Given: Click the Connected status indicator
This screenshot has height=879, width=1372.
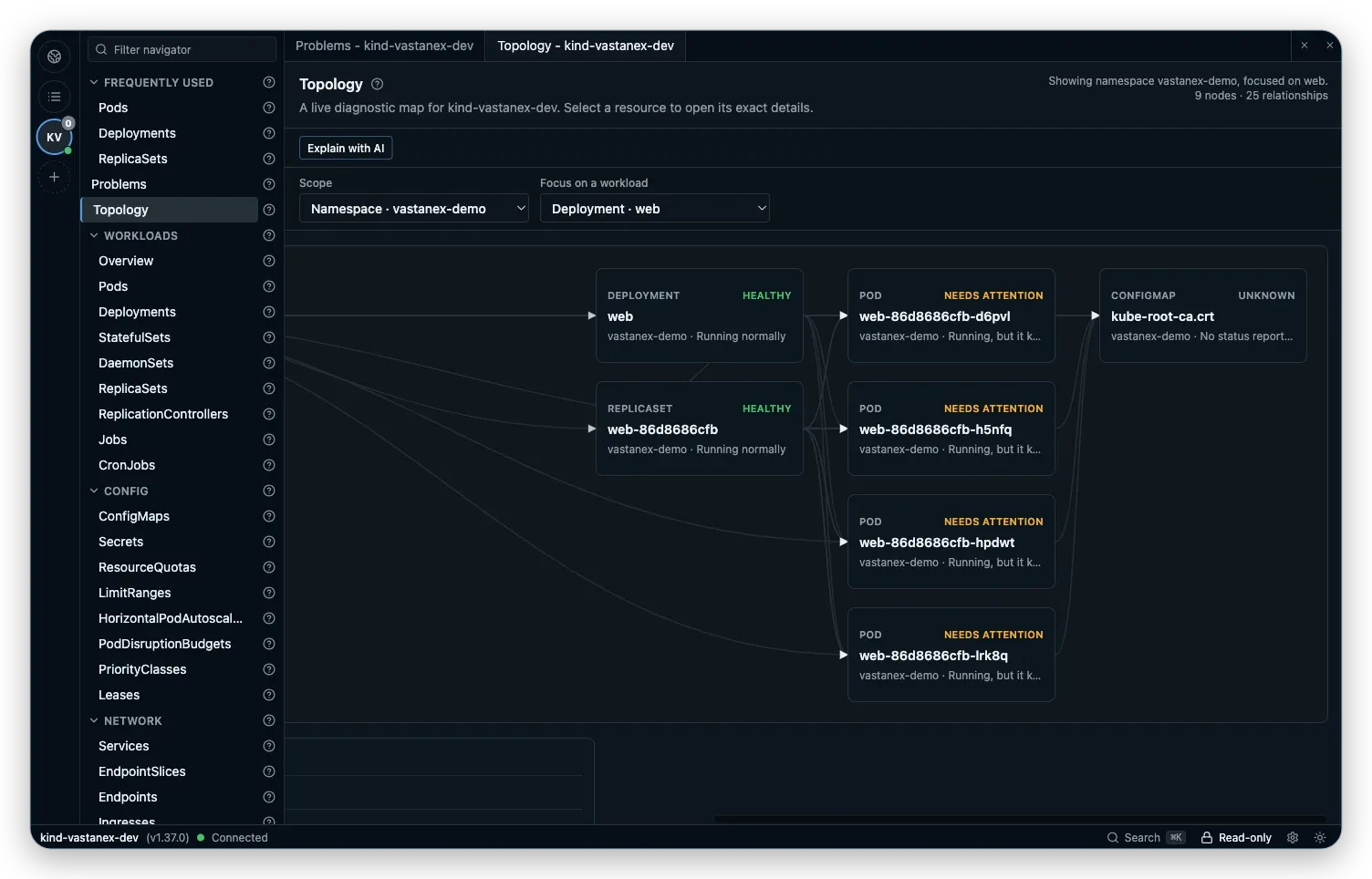Looking at the screenshot, I should tap(234, 837).
